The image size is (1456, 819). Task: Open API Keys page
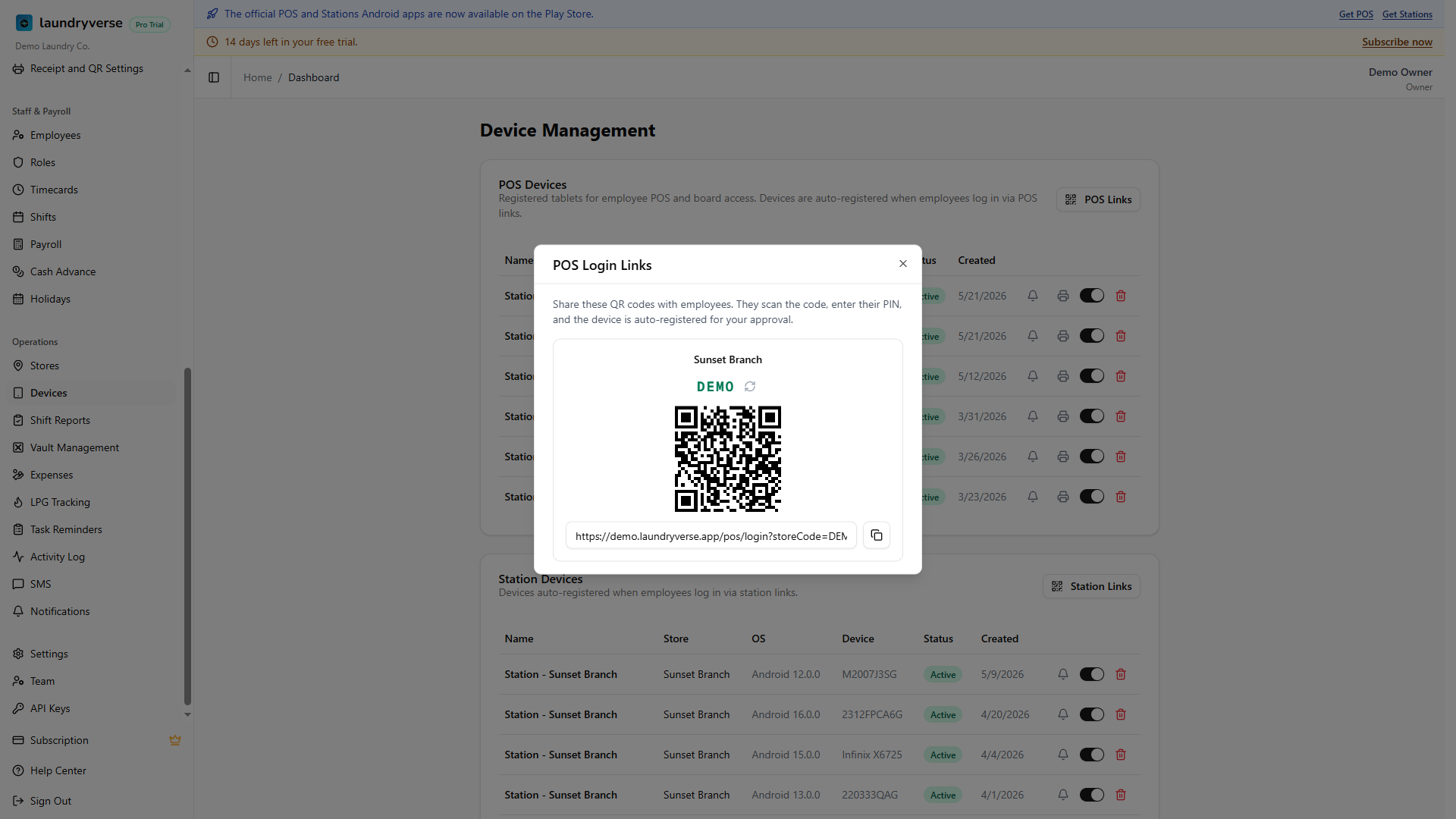91,708
